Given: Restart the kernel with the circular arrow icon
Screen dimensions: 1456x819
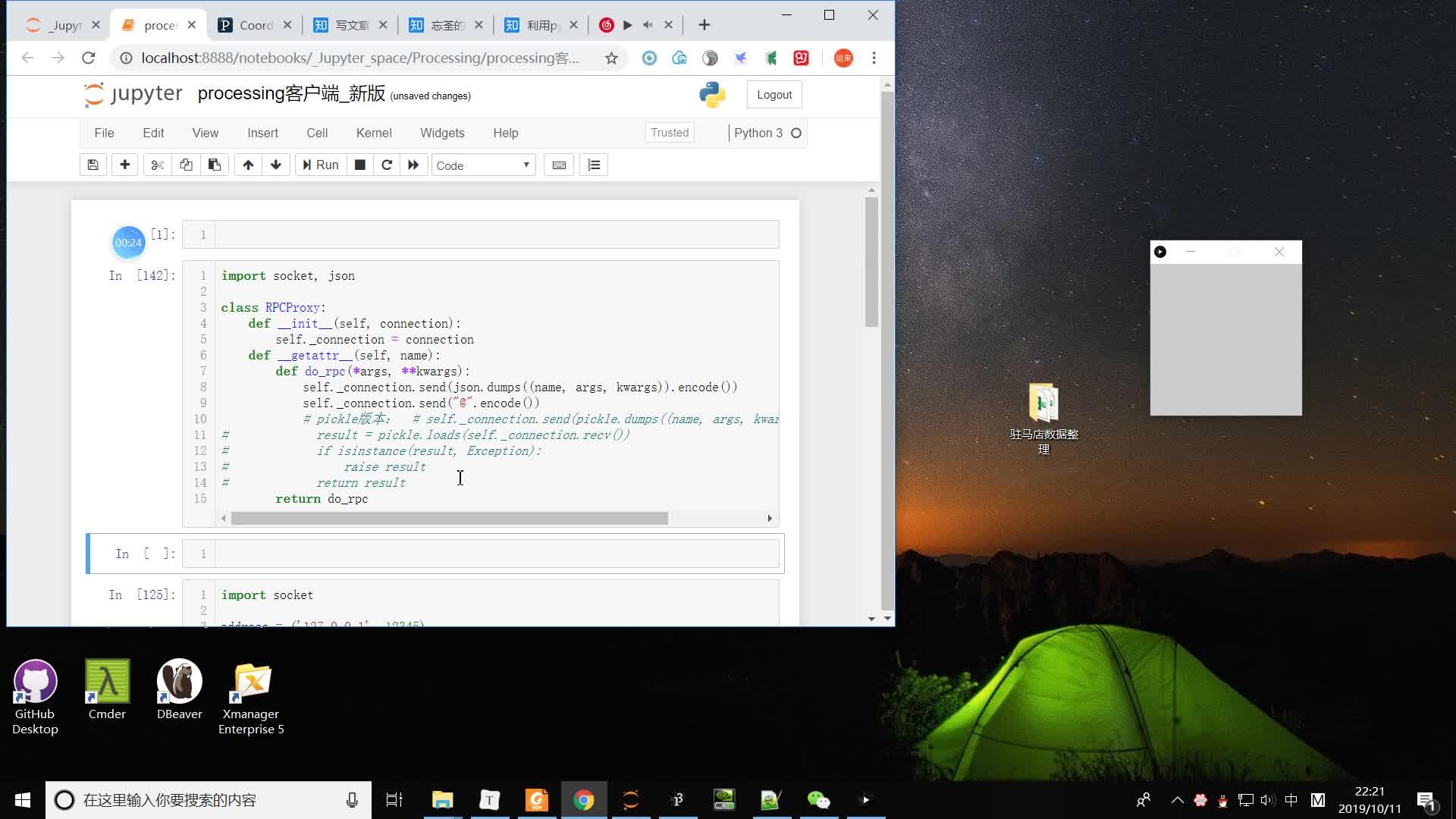Looking at the screenshot, I should pos(387,165).
